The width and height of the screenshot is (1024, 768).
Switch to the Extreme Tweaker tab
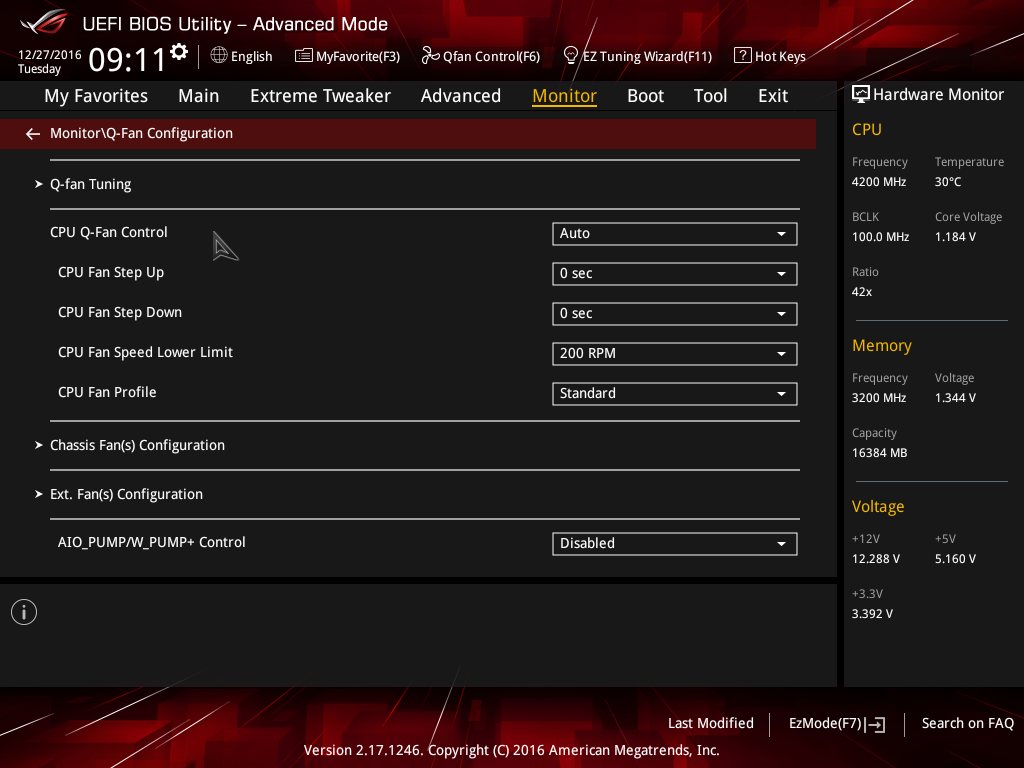coord(320,96)
